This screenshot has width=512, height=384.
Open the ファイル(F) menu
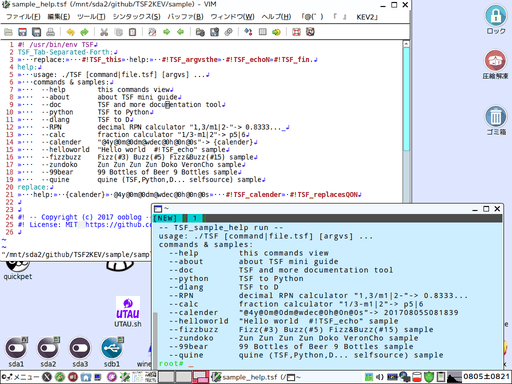pyautogui.click(x=23, y=17)
